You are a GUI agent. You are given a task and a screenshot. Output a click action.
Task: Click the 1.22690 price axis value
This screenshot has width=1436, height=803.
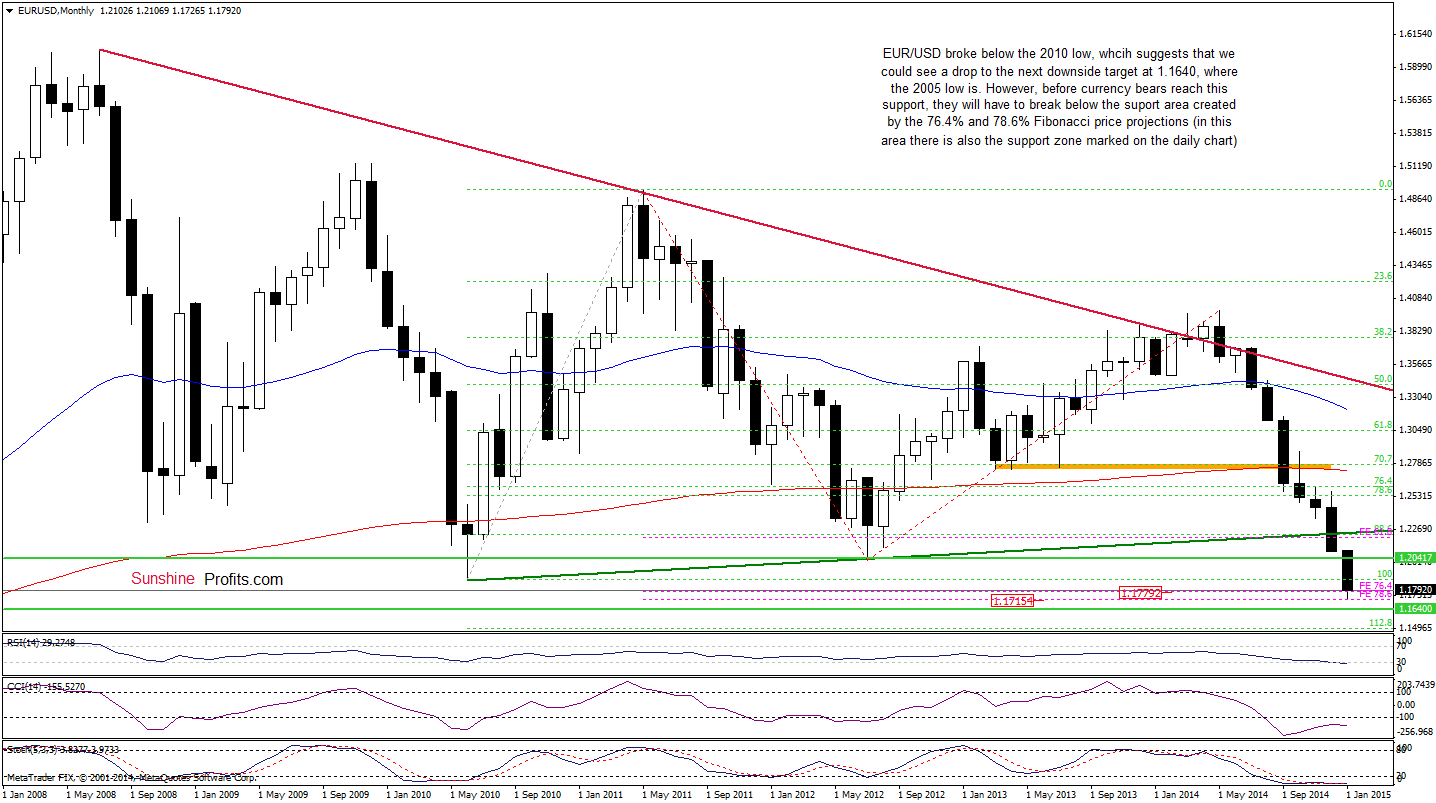[x=1416, y=529]
